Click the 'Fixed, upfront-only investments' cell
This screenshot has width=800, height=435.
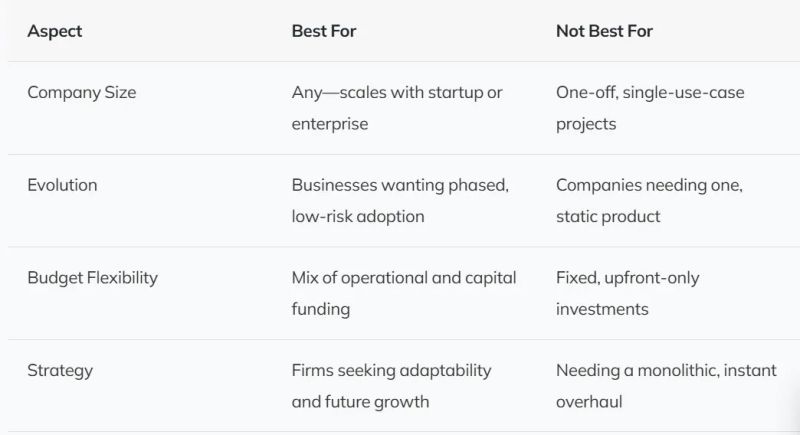[x=628, y=293]
